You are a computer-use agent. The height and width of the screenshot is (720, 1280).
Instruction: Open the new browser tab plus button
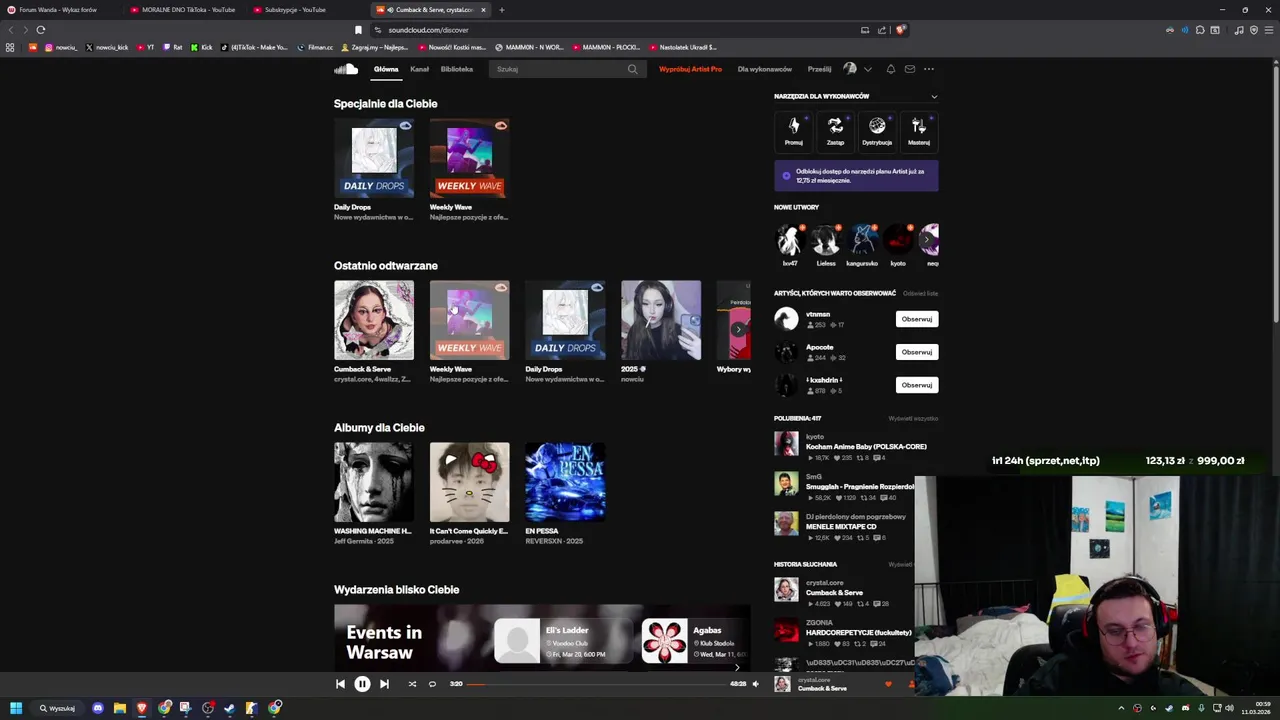click(x=502, y=10)
